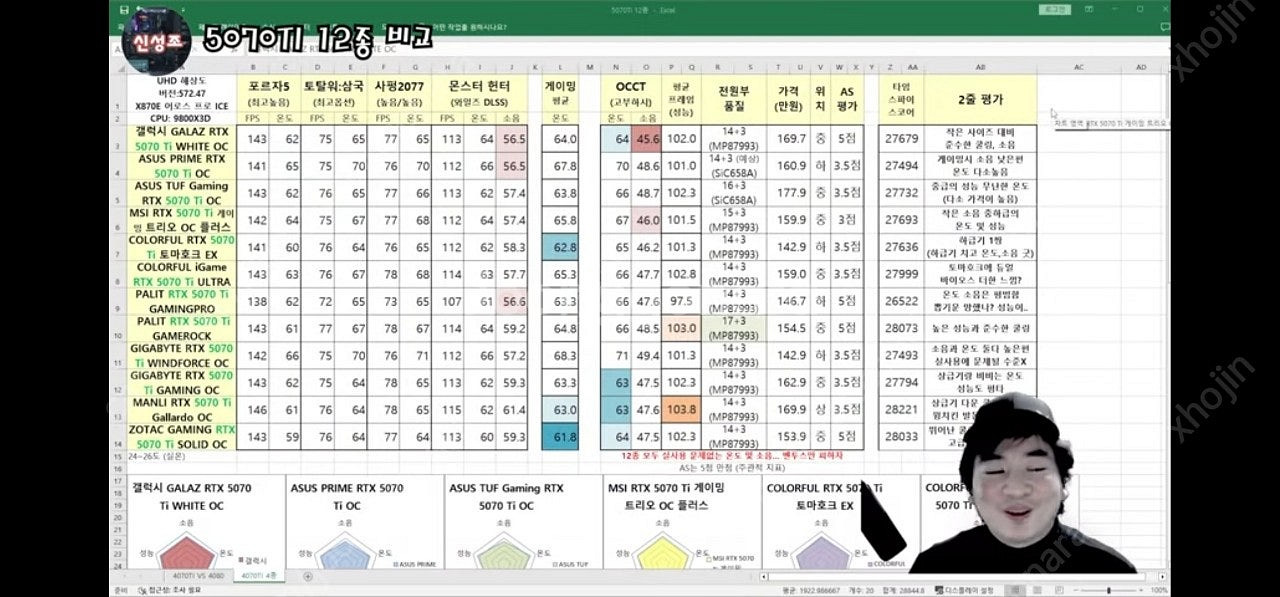
Task: Click the price cell 146.7
Action: click(x=788, y=301)
